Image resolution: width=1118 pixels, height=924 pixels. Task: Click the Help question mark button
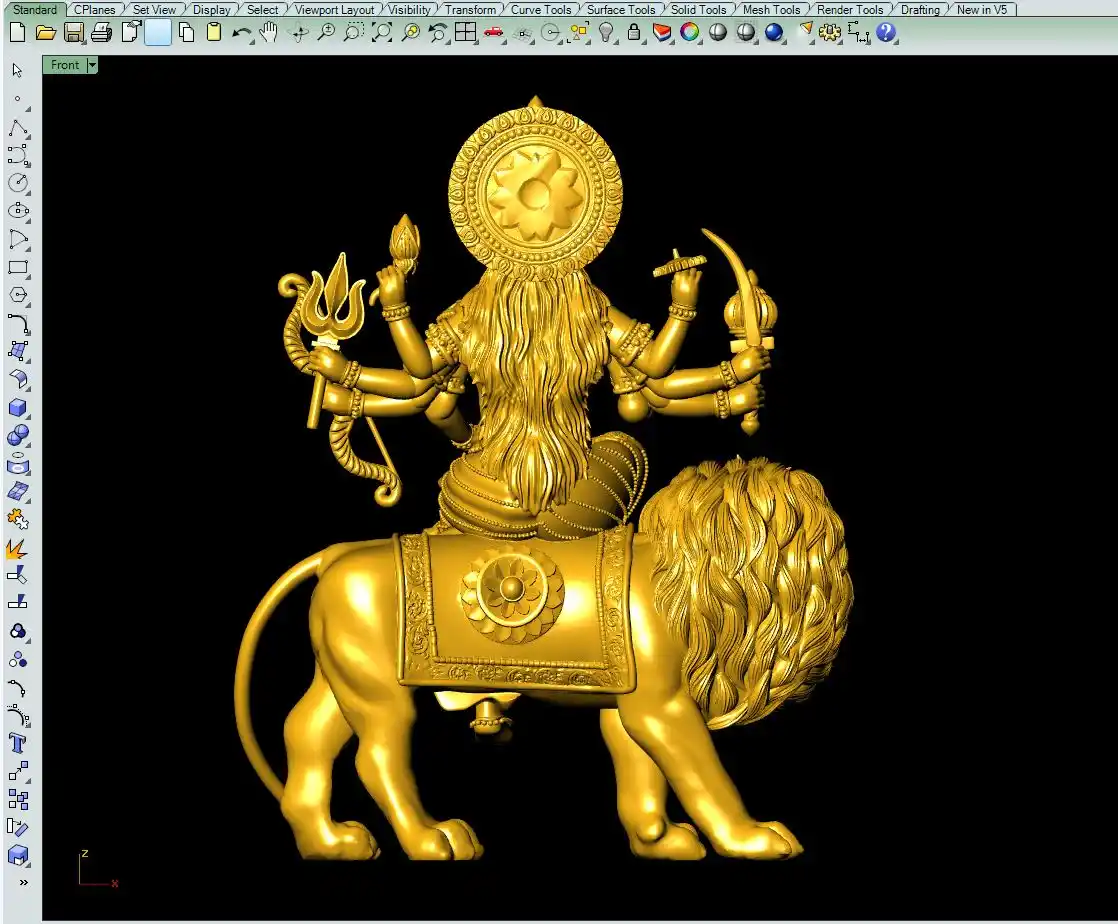(x=886, y=32)
